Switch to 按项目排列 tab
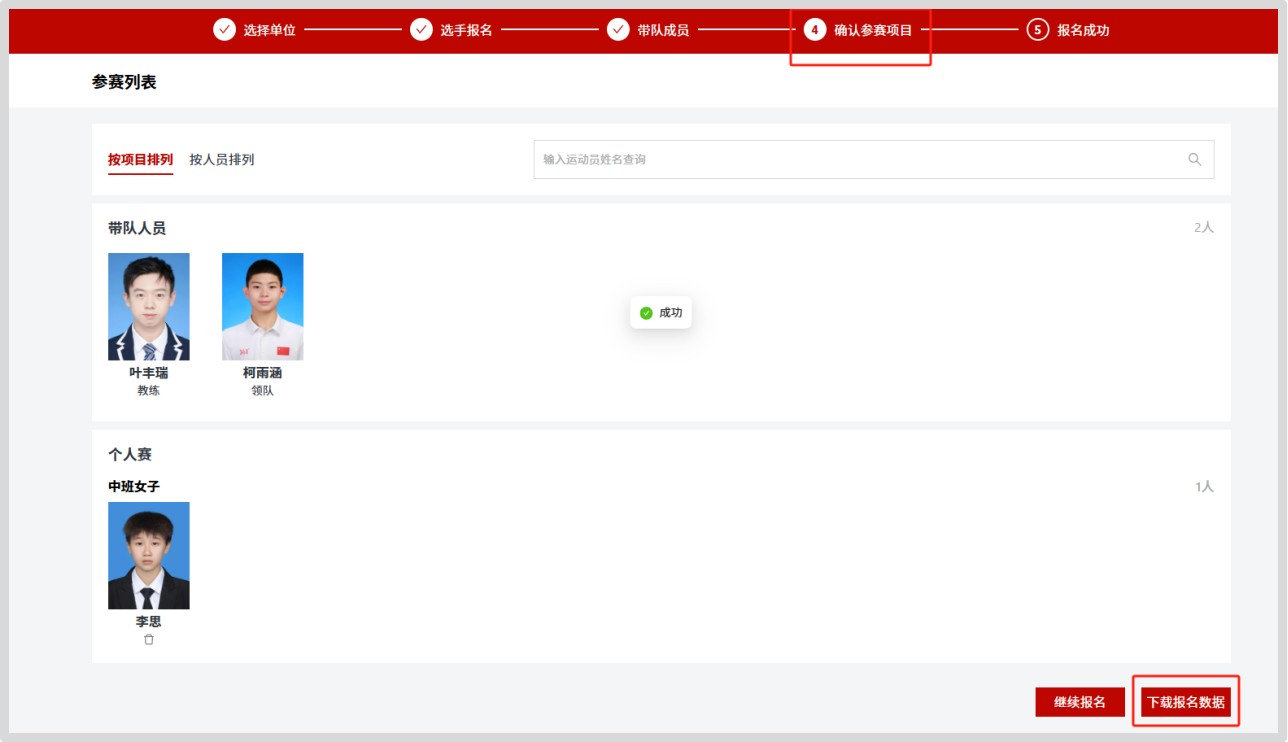Image resolution: width=1288 pixels, height=742 pixels. pyautogui.click(x=140, y=160)
